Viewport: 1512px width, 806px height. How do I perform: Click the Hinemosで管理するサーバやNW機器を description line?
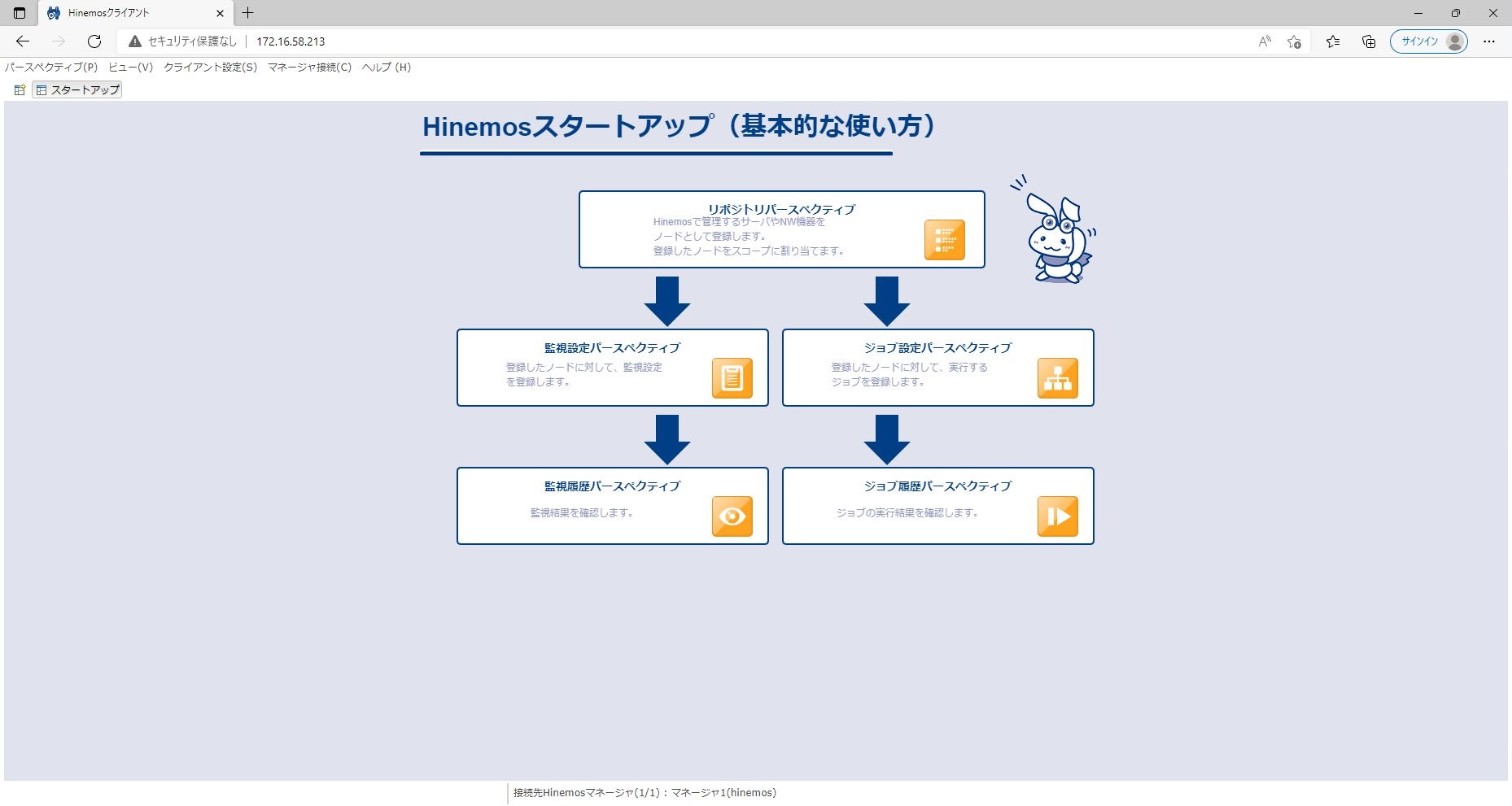[x=739, y=221]
